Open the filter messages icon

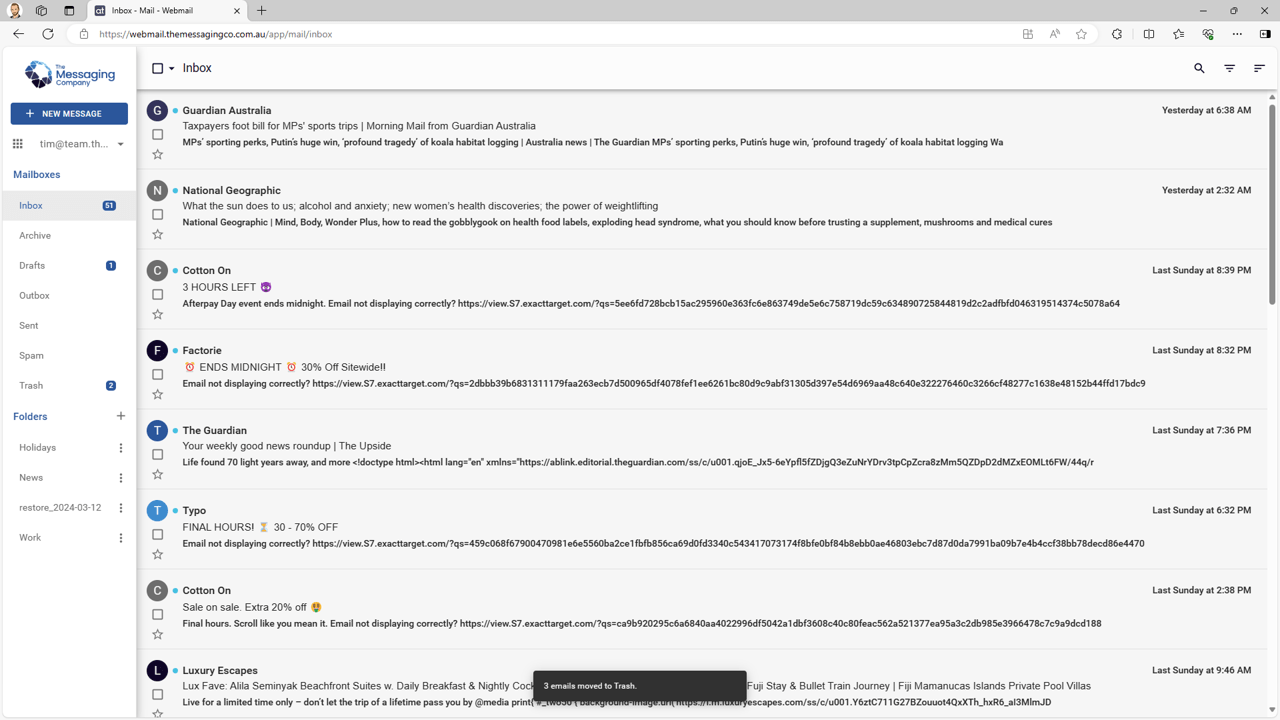coord(1229,68)
